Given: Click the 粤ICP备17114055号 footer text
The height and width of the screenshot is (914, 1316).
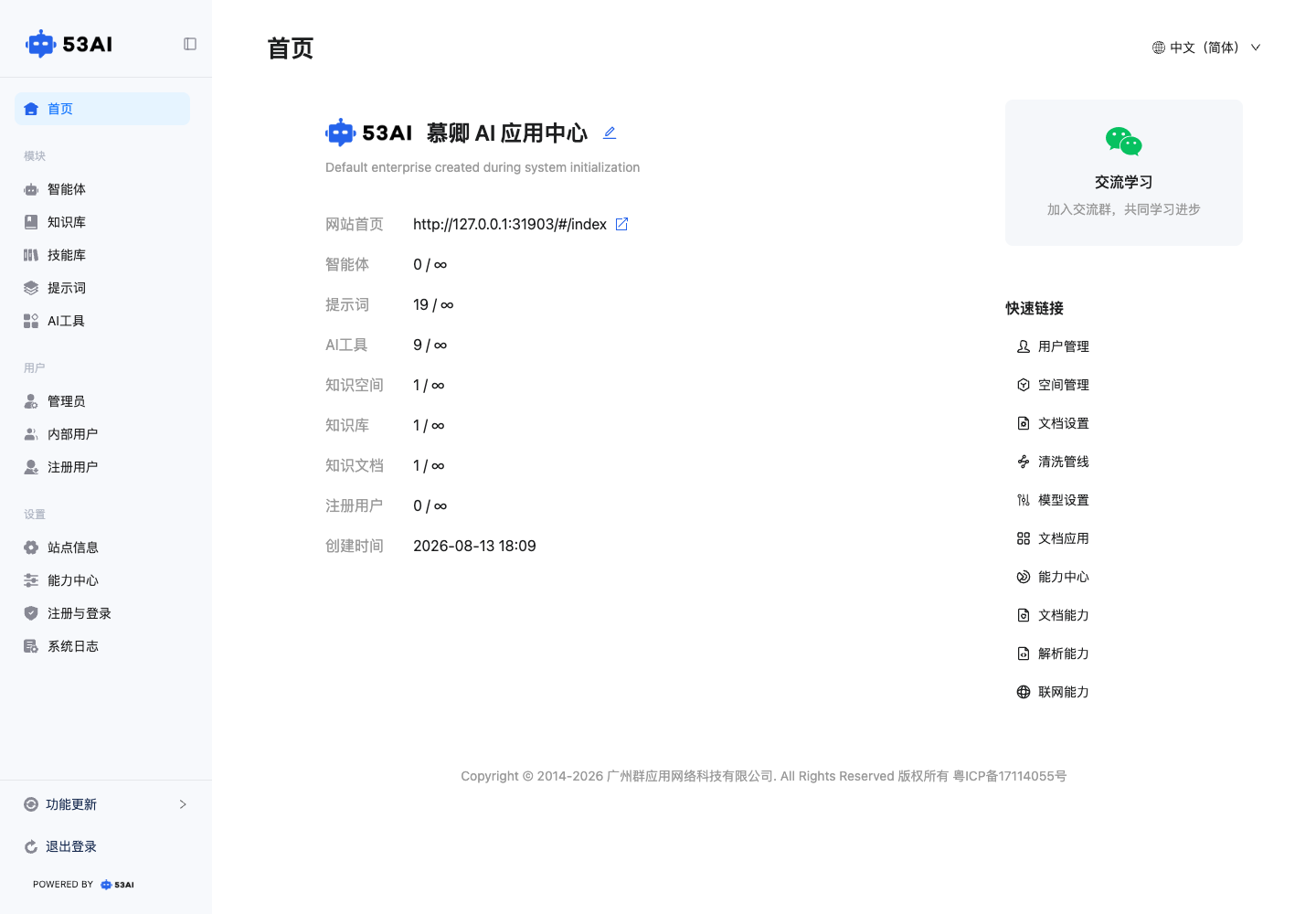Looking at the screenshot, I should pos(1010,776).
